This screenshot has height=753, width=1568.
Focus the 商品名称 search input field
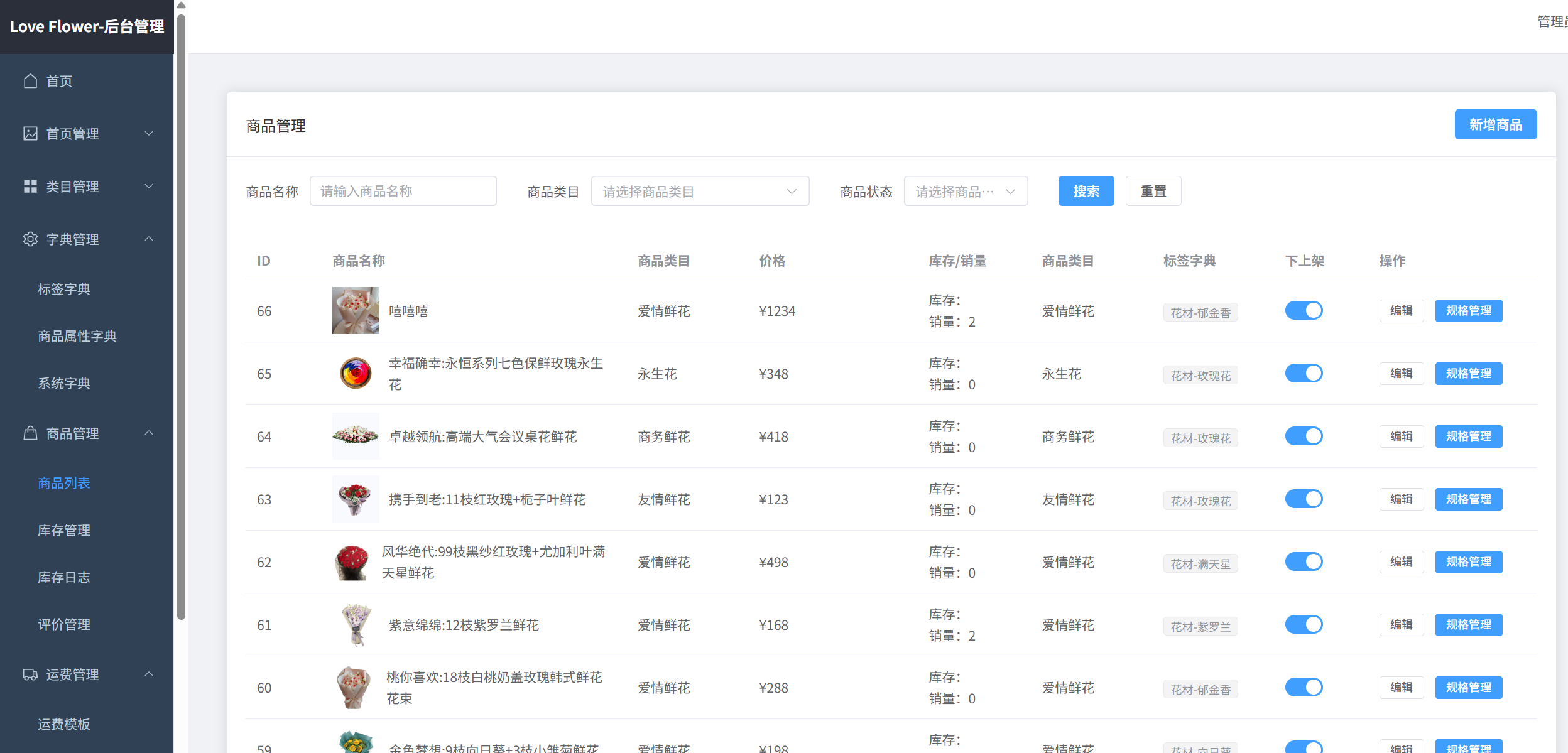coord(403,192)
